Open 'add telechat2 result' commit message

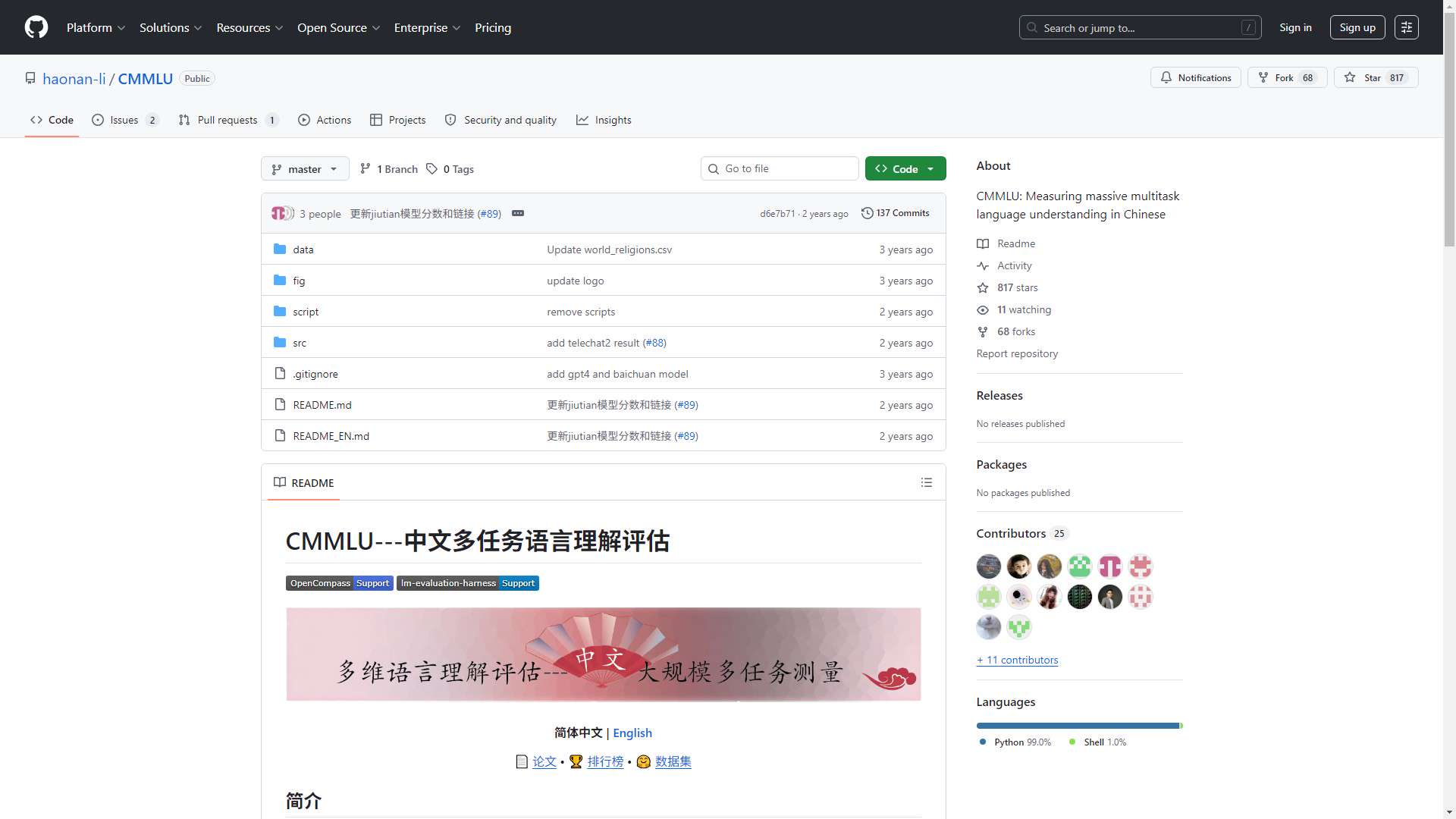point(593,343)
